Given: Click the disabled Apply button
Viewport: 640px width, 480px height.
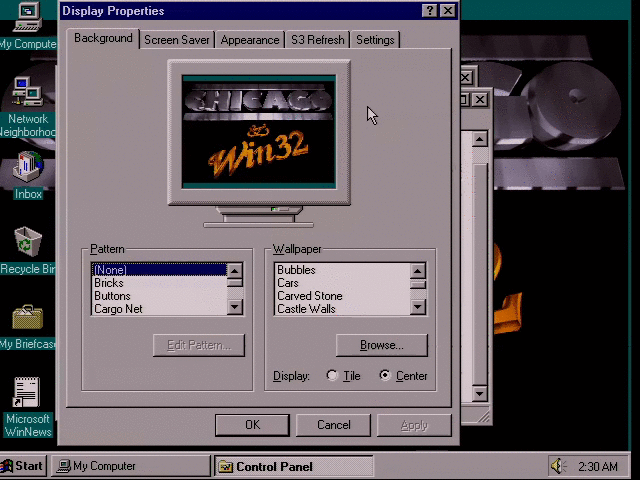Looking at the screenshot, I should coord(414,425).
